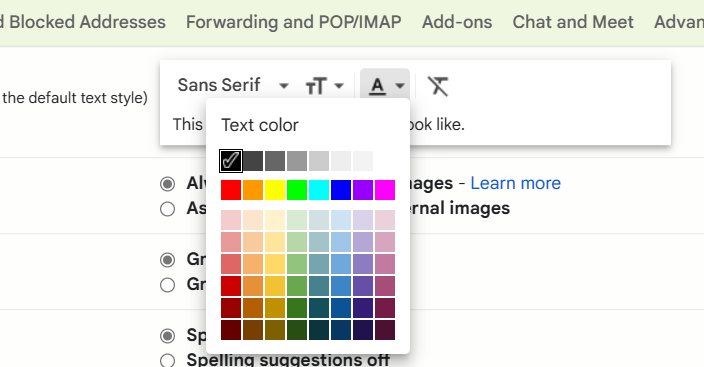Choose the magenta swatch
The width and height of the screenshot is (704, 367).
(385, 190)
